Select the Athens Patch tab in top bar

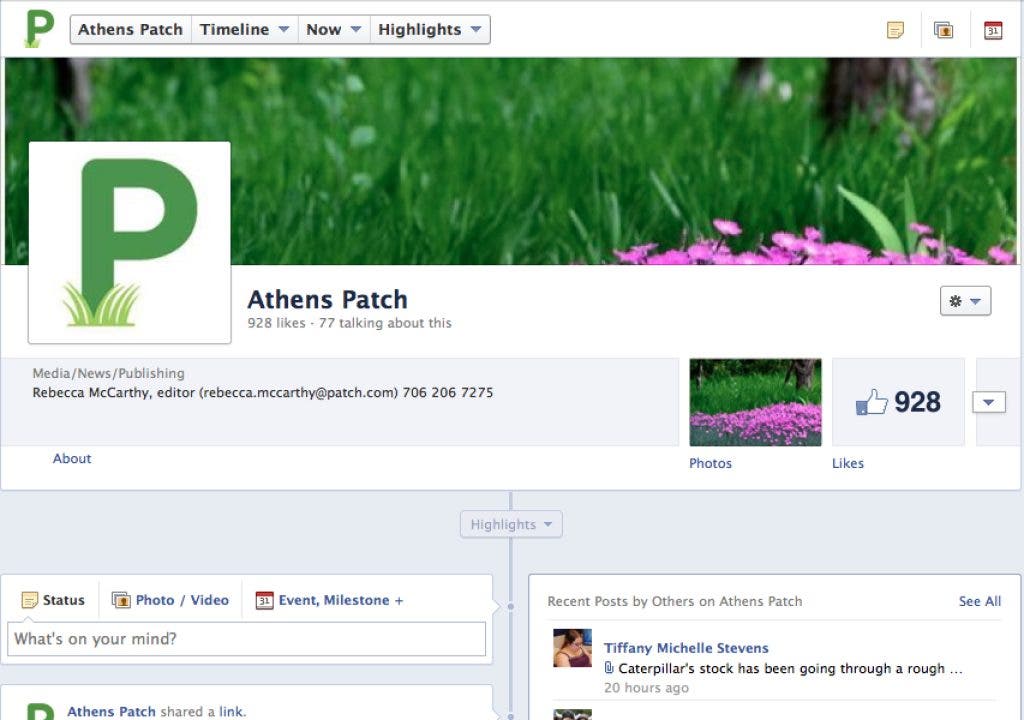click(x=131, y=29)
